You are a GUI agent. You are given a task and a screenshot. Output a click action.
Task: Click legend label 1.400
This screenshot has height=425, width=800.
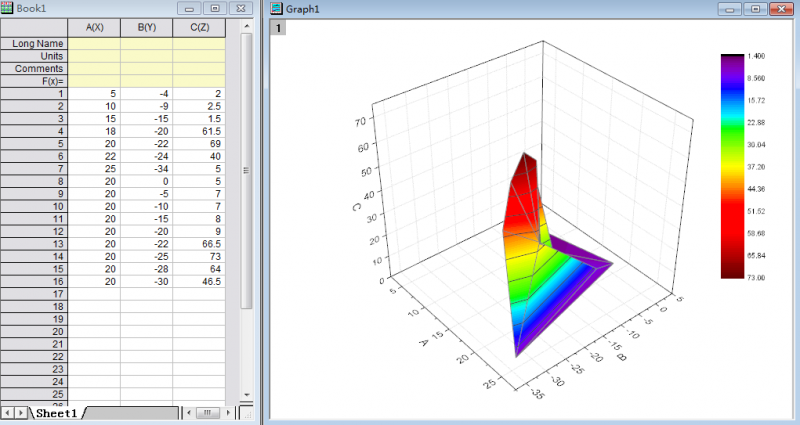(x=756, y=56)
